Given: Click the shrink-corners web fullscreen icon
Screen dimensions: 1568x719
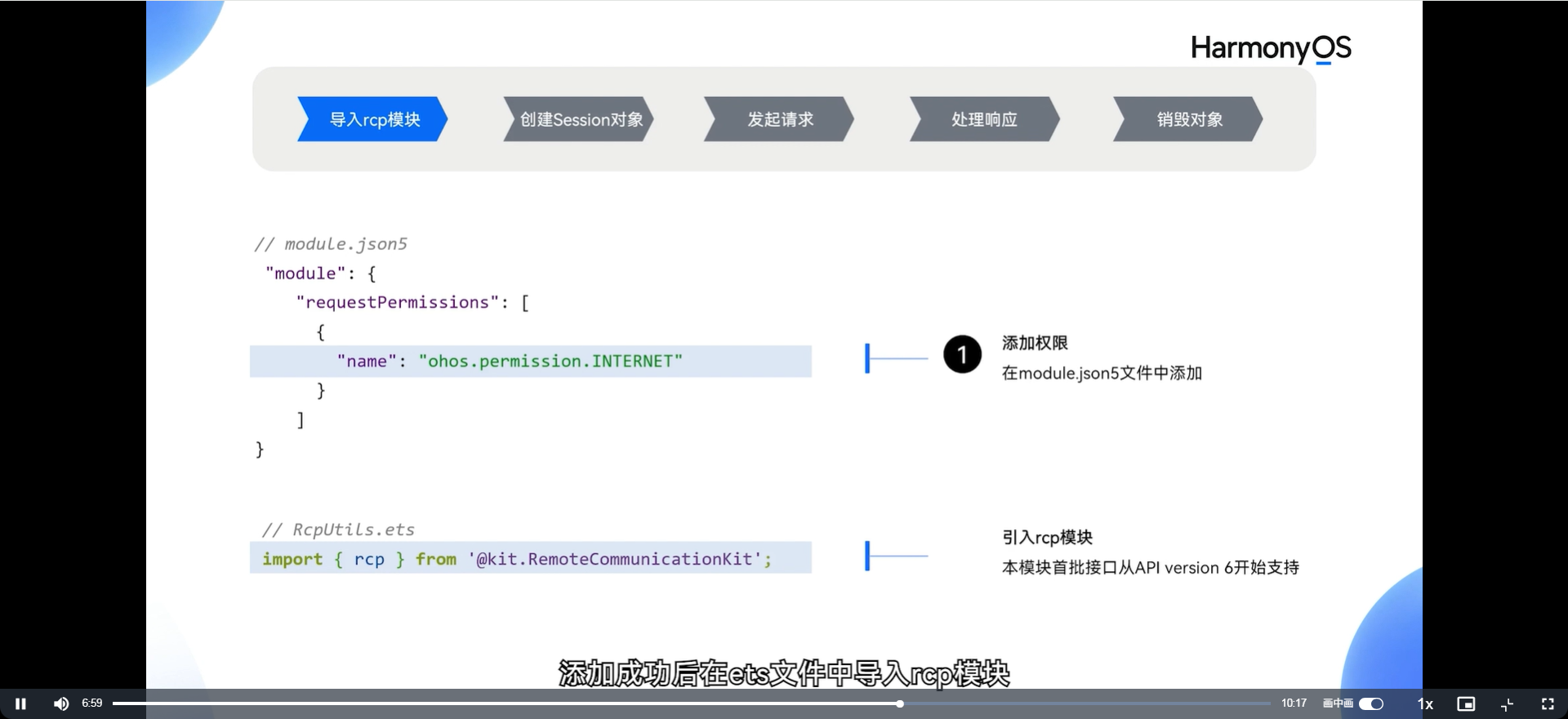Looking at the screenshot, I should [1508, 703].
